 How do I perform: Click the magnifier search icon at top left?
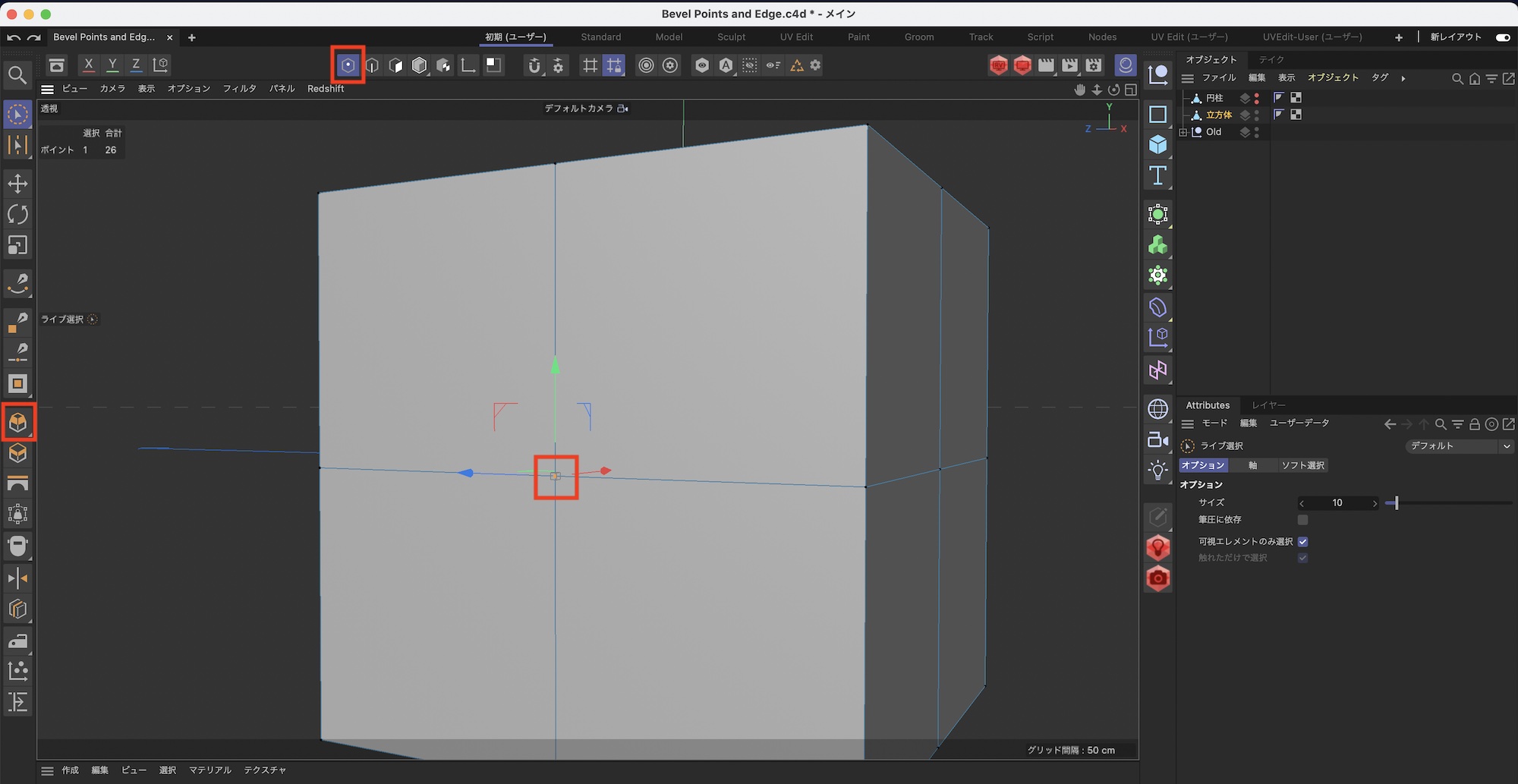point(17,74)
